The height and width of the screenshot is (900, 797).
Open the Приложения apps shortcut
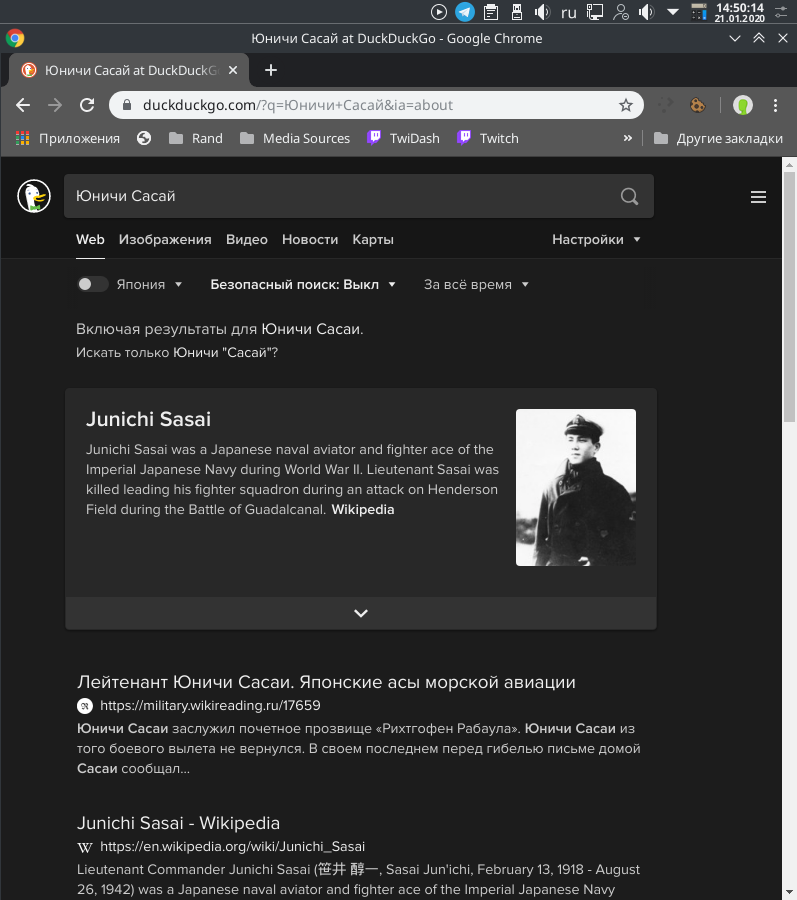click(68, 138)
